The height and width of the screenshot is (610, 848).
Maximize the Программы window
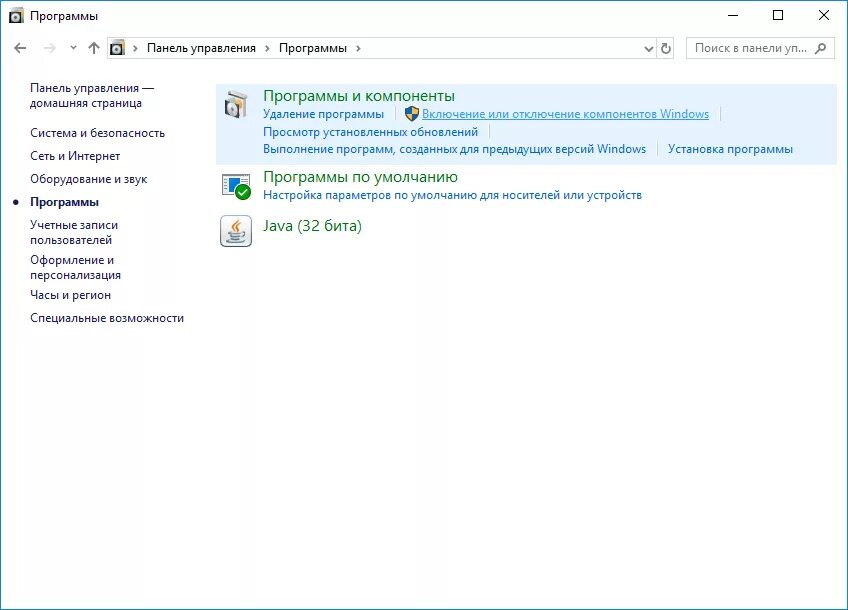[x=778, y=15]
